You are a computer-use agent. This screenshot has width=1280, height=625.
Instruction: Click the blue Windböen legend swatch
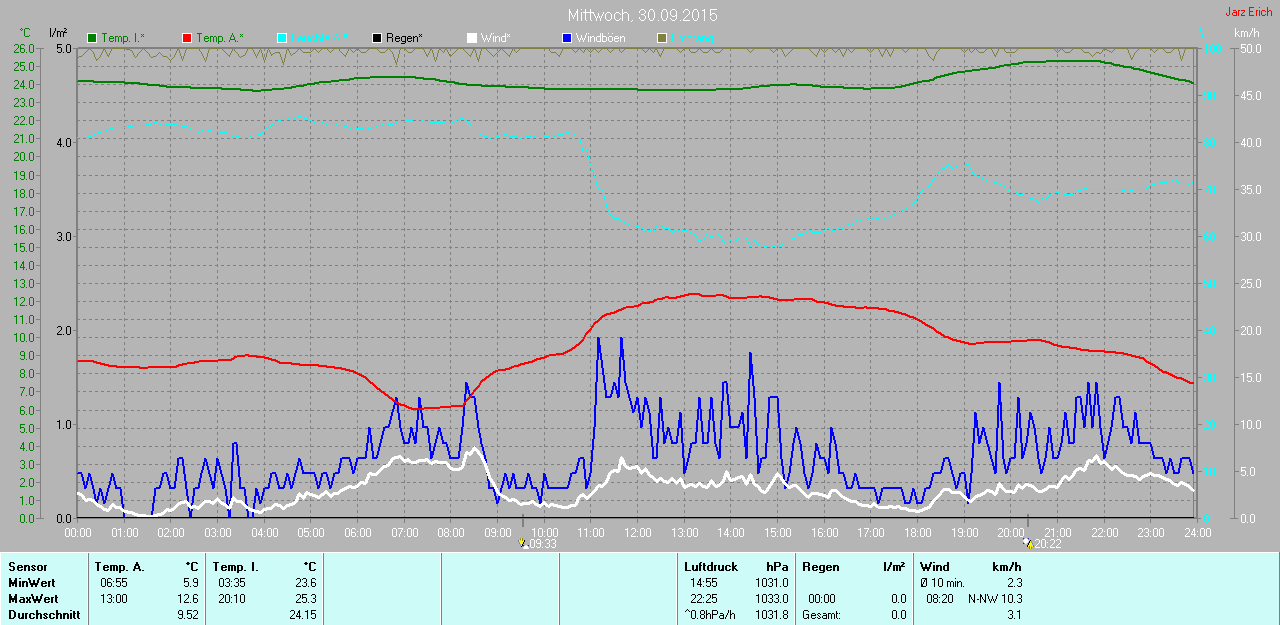click(566, 38)
